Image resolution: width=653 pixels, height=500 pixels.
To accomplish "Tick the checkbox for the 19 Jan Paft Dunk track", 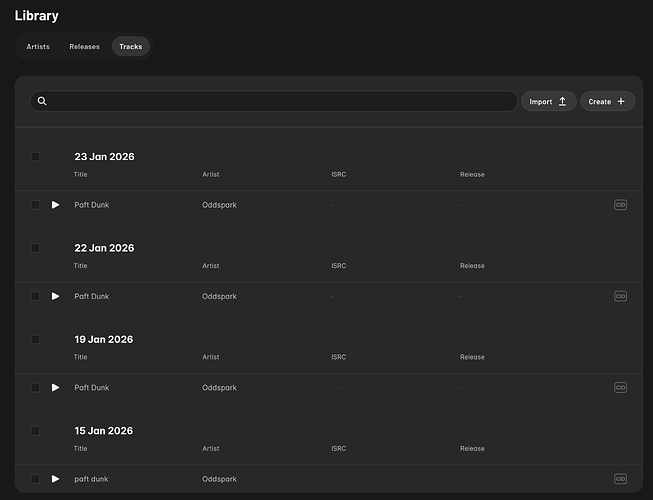I will (35, 388).
